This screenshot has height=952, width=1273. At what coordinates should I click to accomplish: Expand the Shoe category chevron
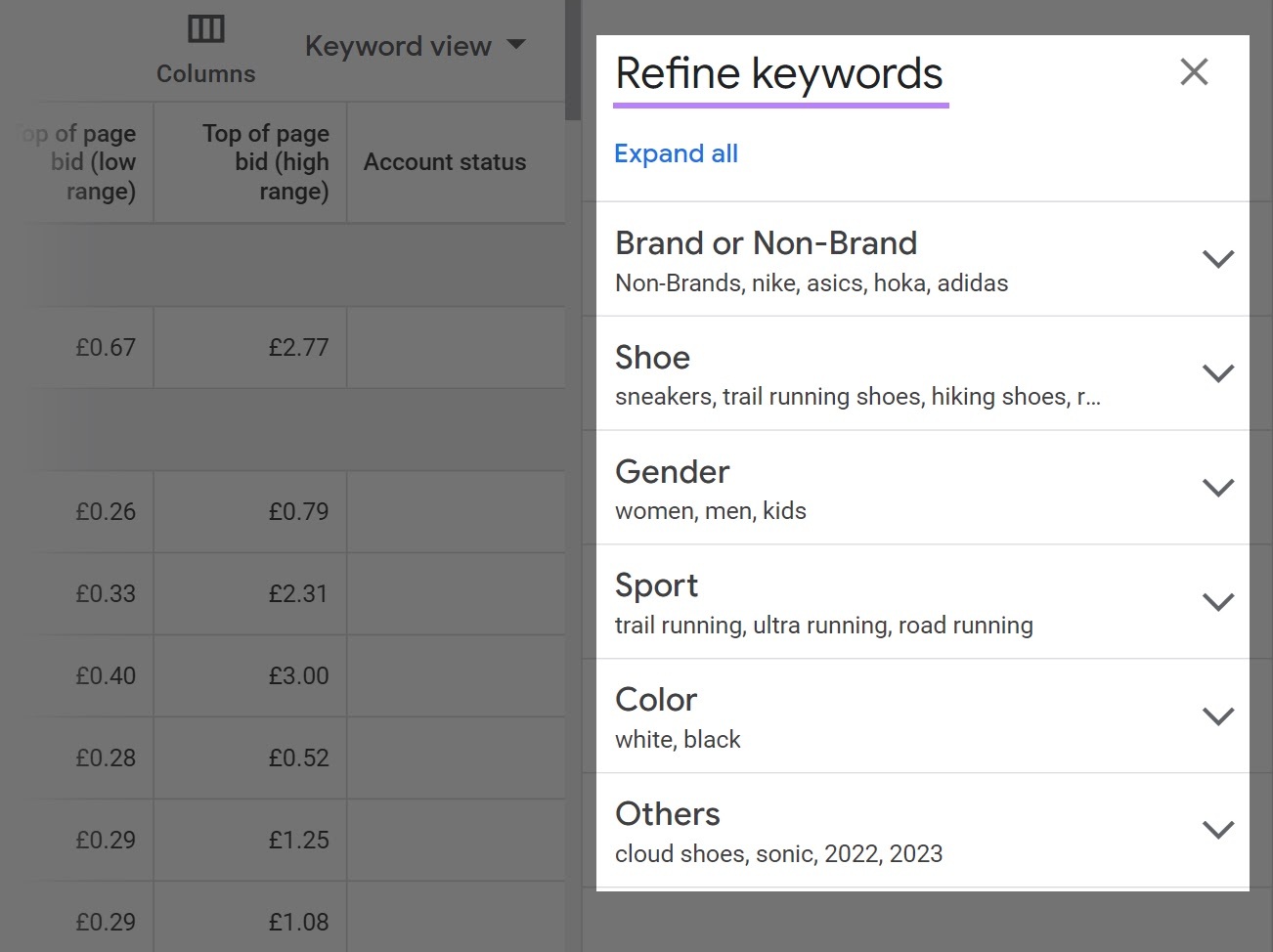[x=1217, y=373]
